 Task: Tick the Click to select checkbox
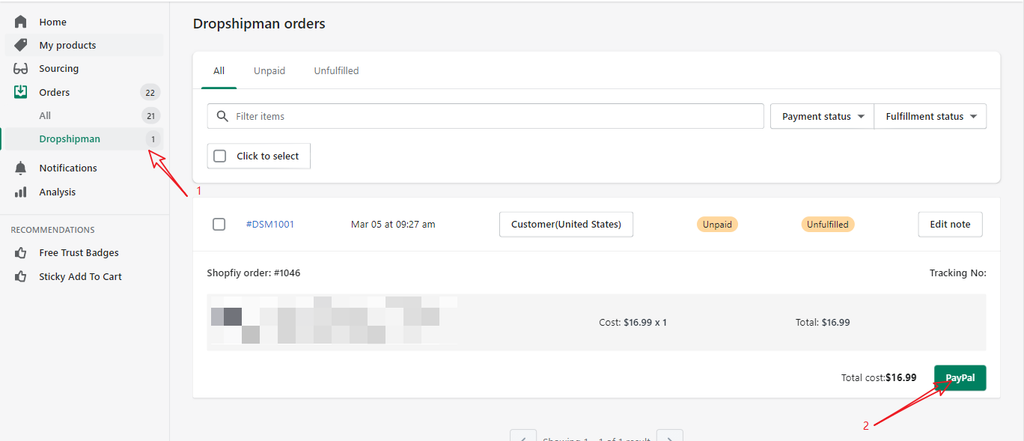click(220, 156)
